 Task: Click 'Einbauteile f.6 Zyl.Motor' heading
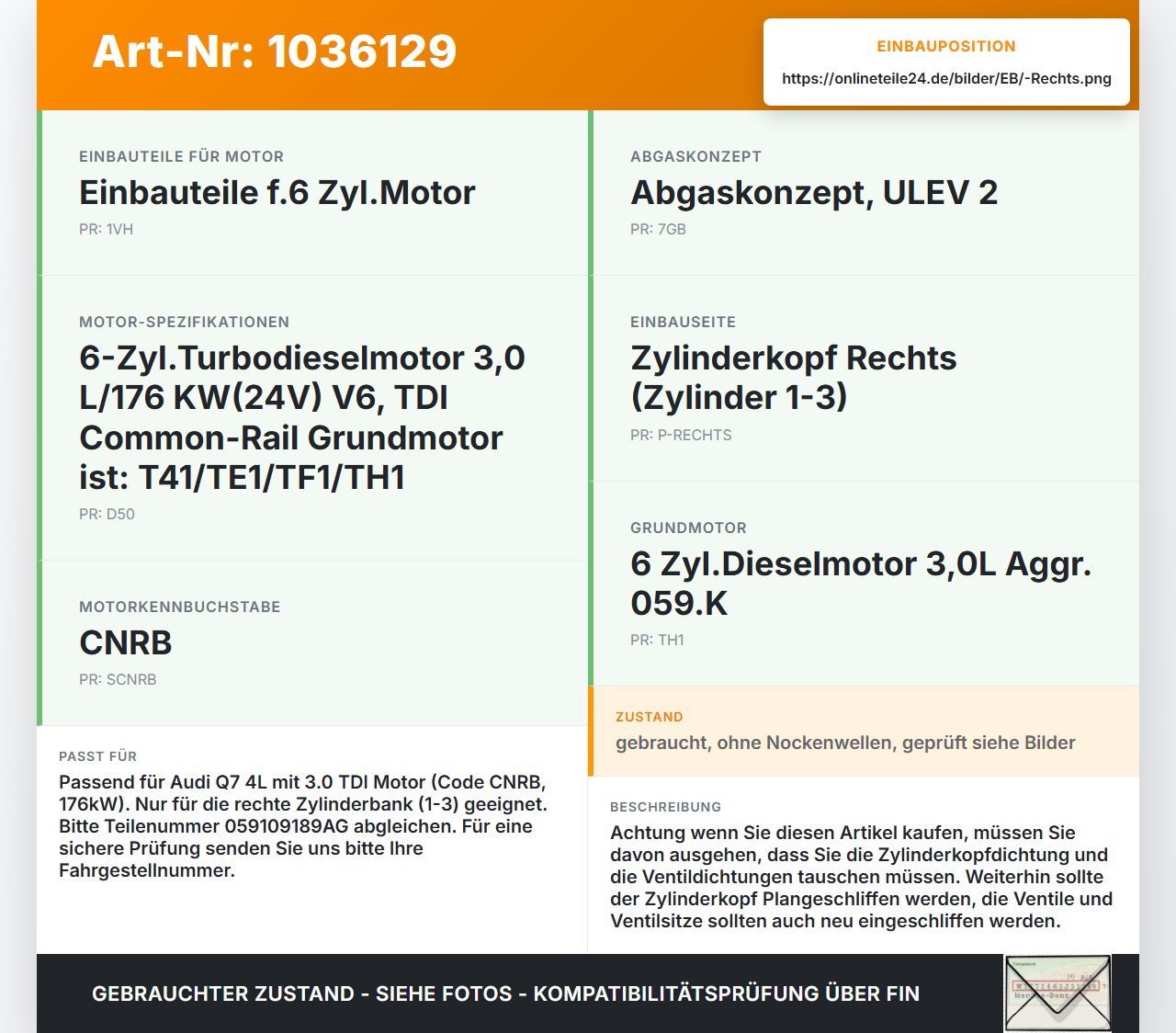(277, 193)
